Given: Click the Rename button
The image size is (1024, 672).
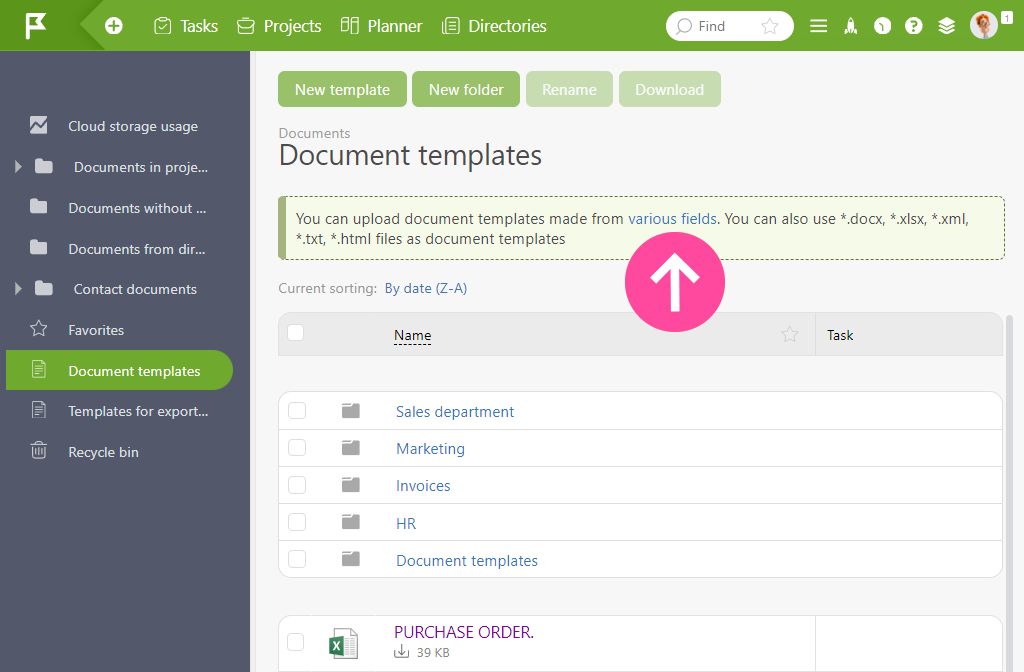Looking at the screenshot, I should (x=569, y=89).
